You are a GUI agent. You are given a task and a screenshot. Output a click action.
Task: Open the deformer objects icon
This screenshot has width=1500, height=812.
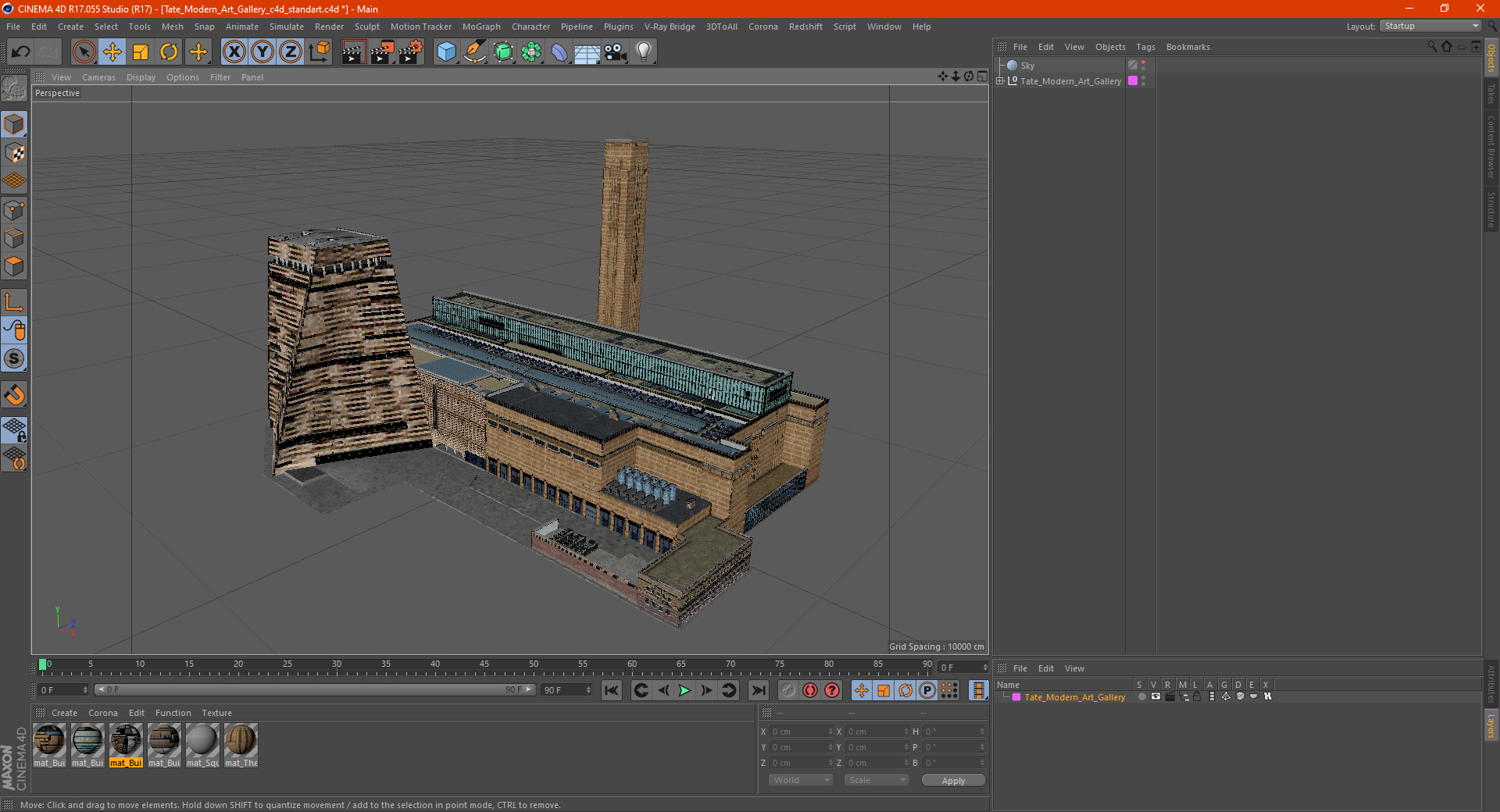pos(559,52)
